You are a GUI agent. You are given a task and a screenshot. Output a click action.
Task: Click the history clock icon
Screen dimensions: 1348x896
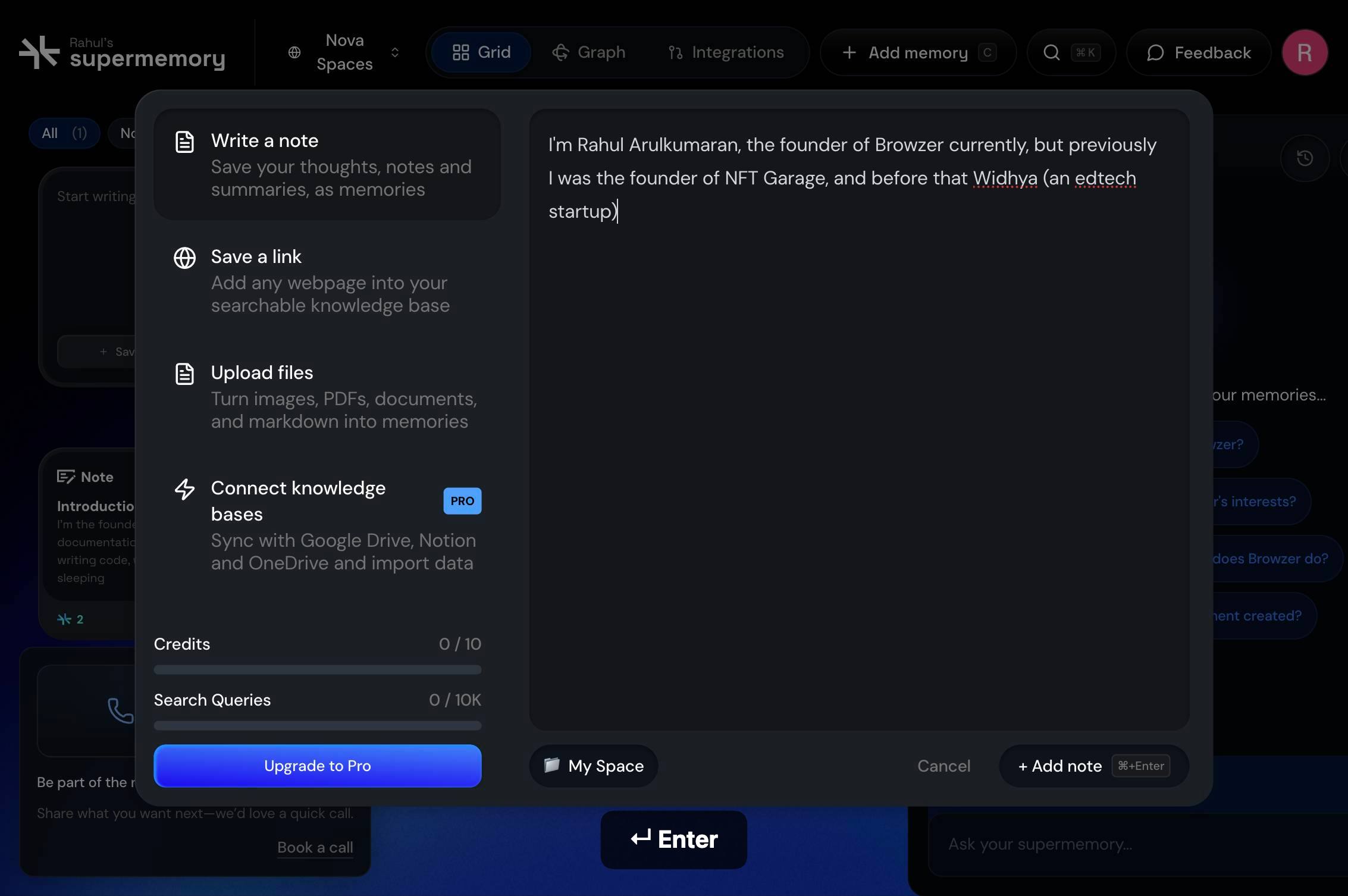coord(1305,158)
